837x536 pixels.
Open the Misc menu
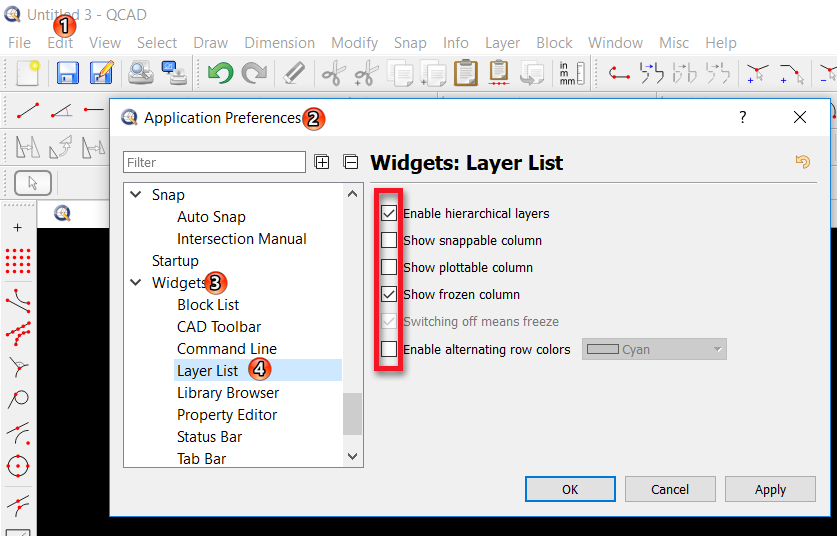[x=674, y=43]
